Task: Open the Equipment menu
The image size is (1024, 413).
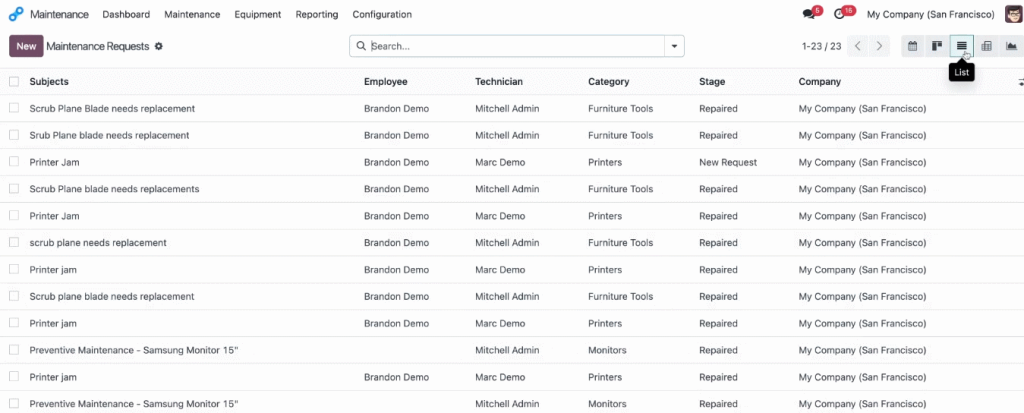Action: pyautogui.click(x=257, y=14)
